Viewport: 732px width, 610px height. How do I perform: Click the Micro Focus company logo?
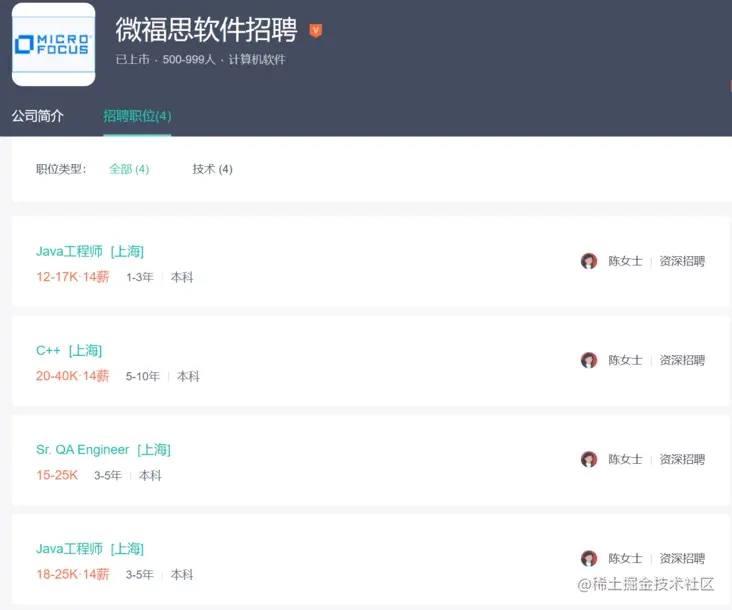pyautogui.click(x=53, y=44)
